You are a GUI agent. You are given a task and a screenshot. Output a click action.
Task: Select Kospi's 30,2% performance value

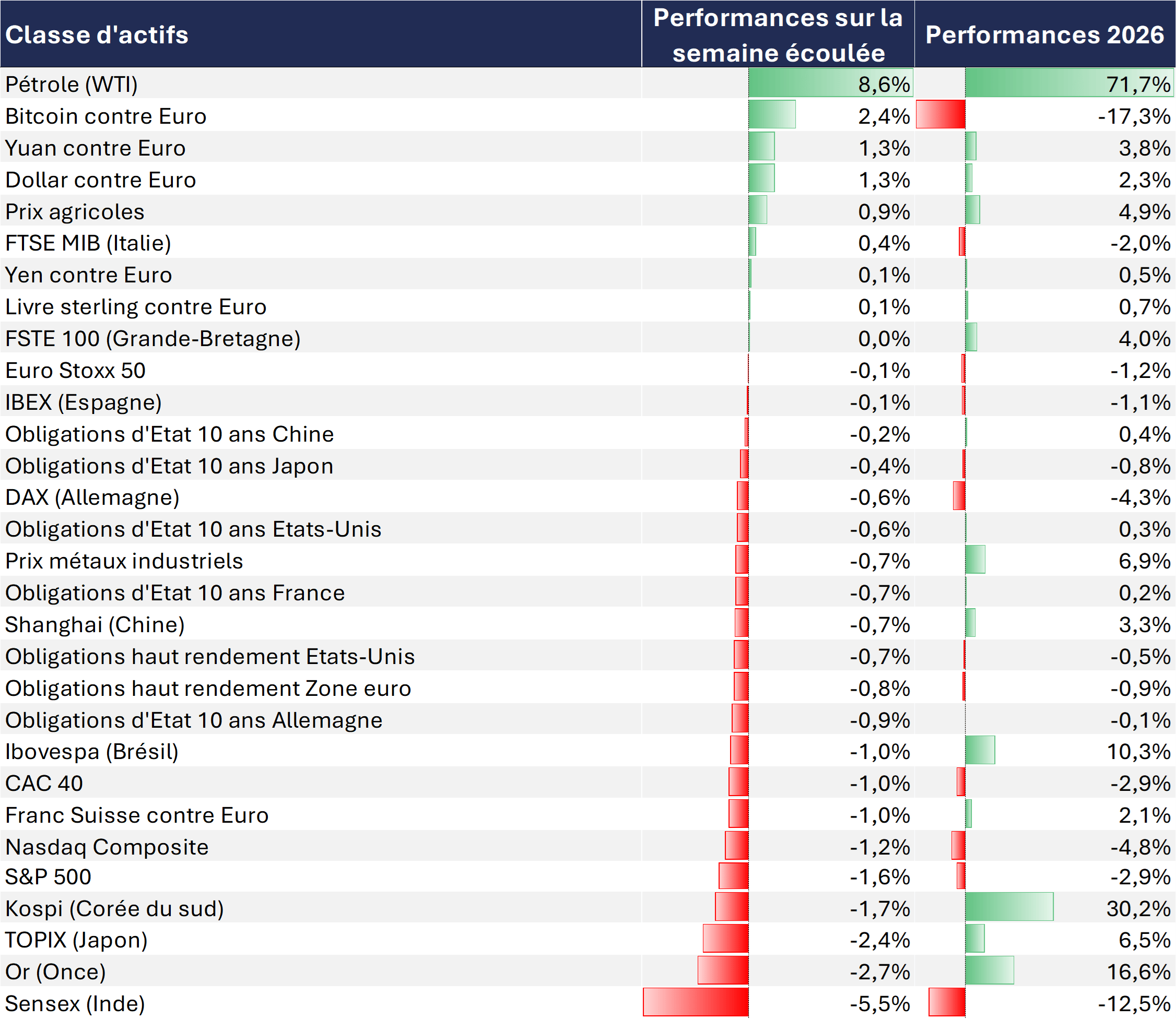click(1138, 909)
